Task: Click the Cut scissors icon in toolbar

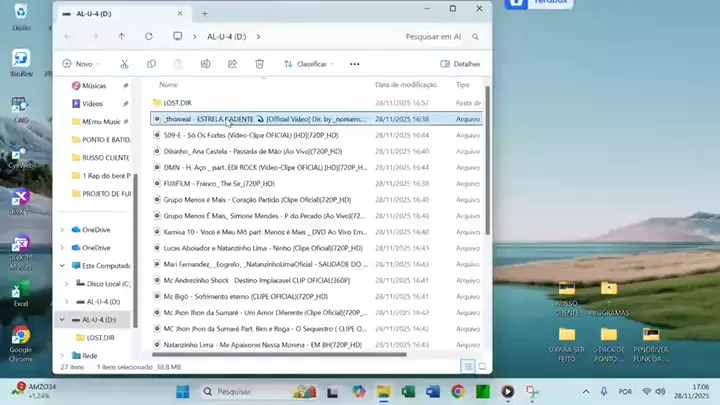Action: [x=124, y=63]
